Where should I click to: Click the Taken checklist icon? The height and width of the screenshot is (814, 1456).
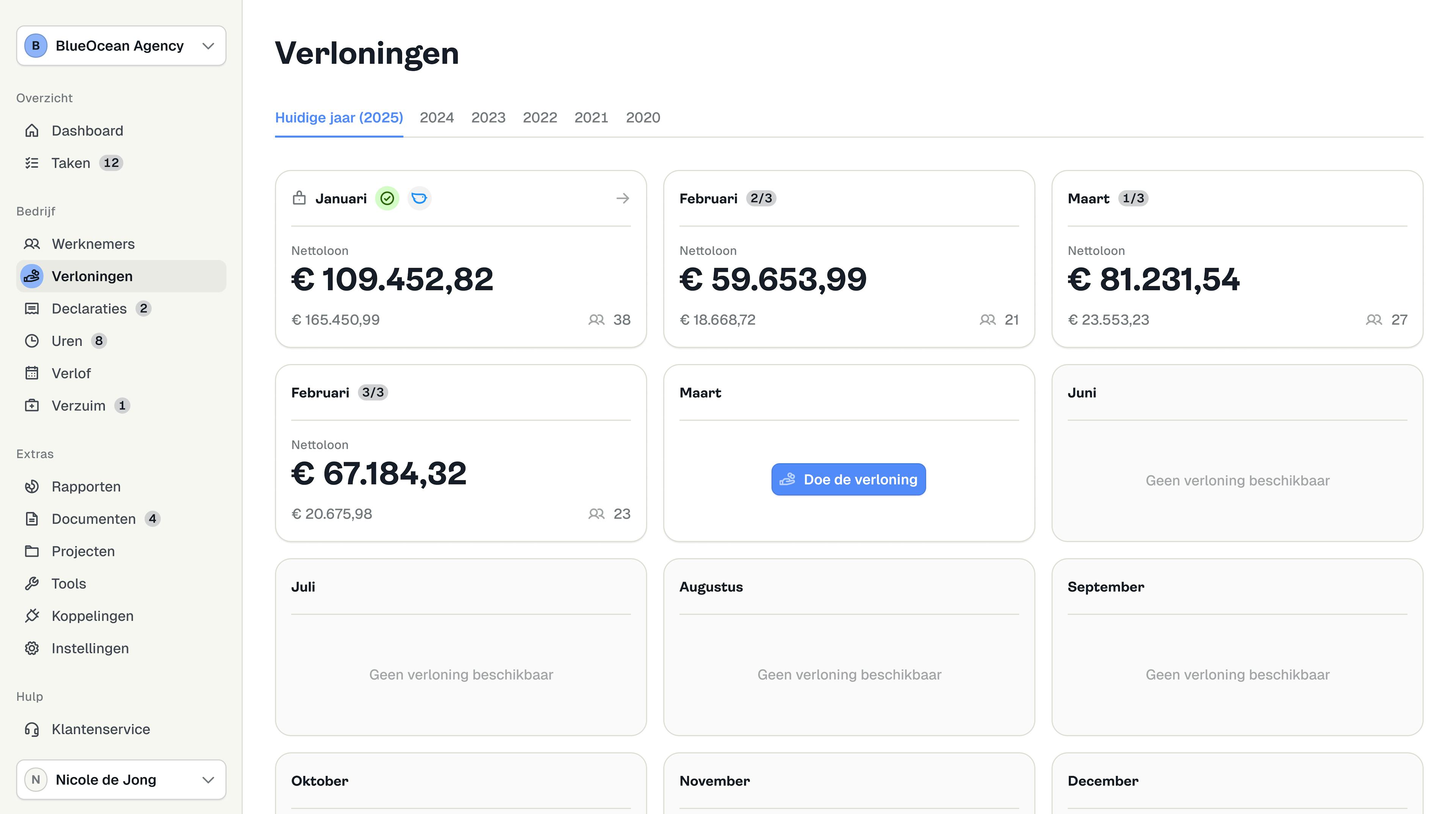coord(31,163)
